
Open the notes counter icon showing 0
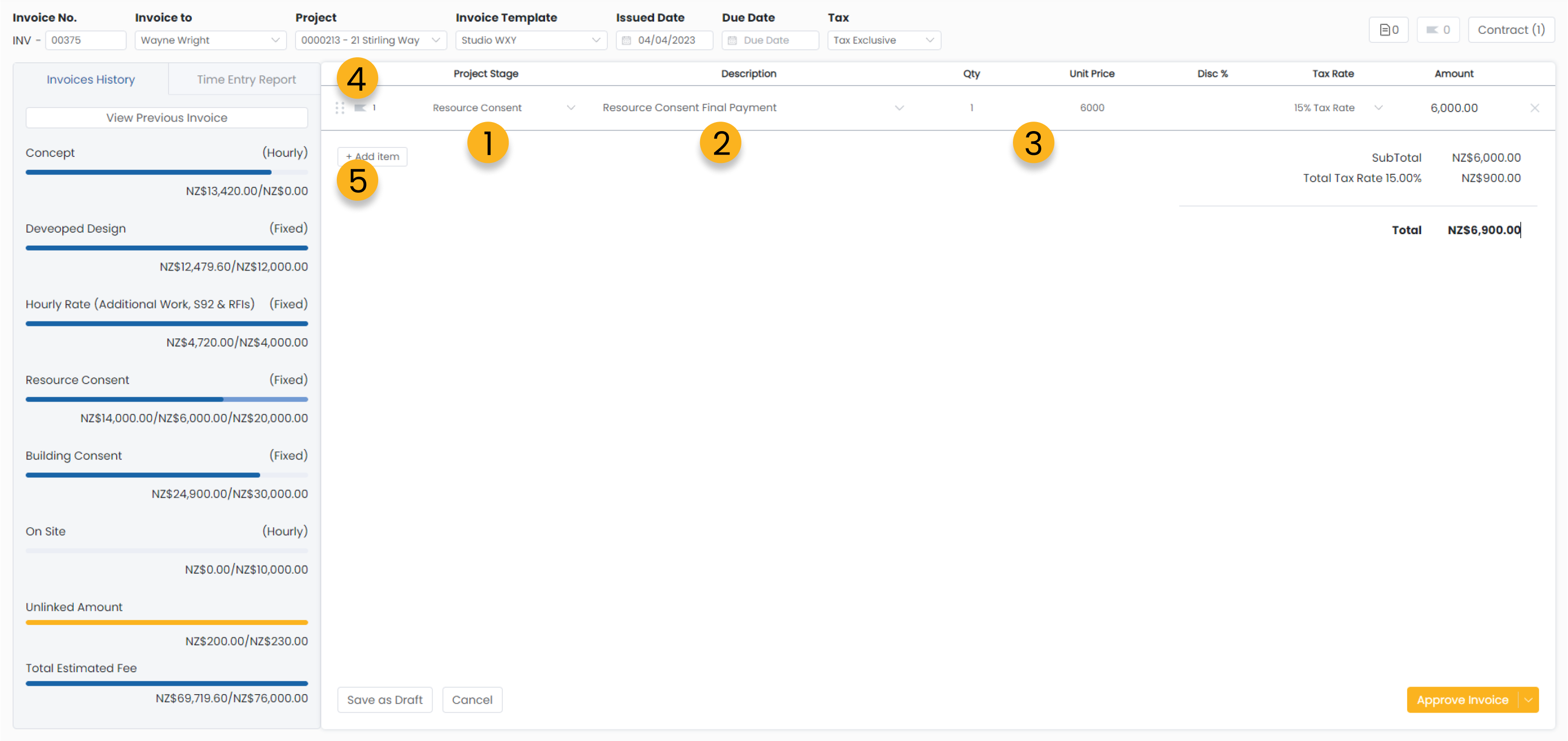(x=1389, y=30)
